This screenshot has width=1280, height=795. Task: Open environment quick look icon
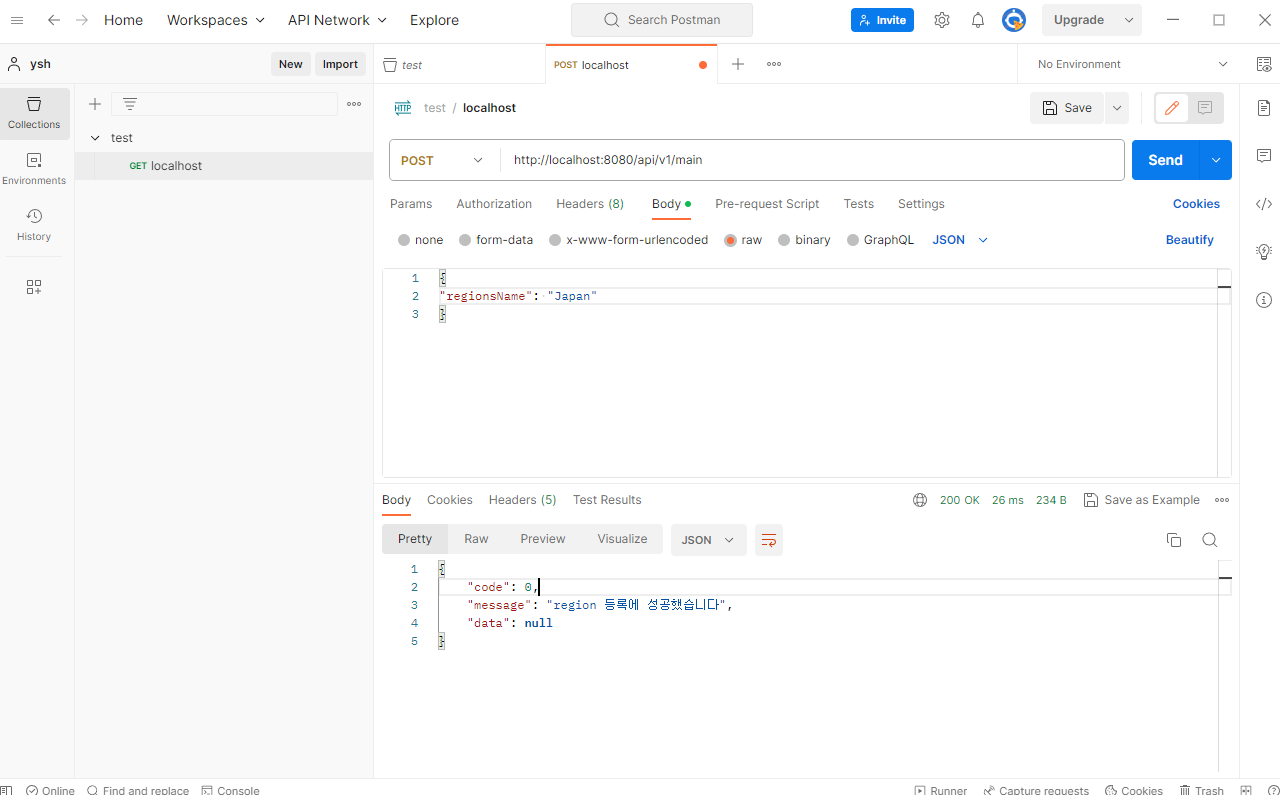(x=1264, y=64)
